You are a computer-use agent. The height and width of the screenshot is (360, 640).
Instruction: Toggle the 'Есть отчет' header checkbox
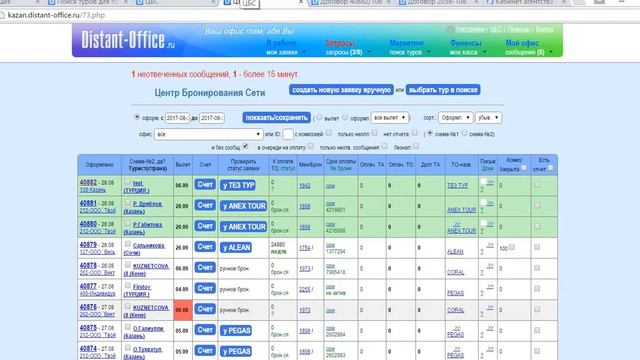(x=550, y=168)
